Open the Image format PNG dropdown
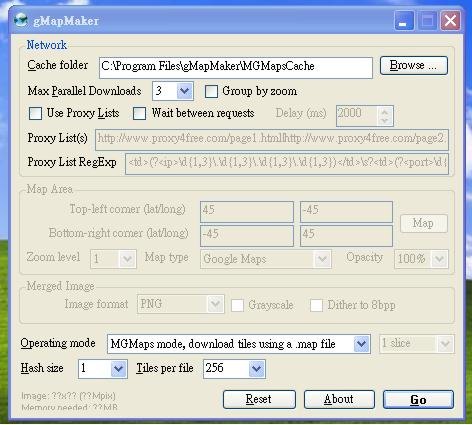This screenshot has width=472, height=425. tap(180, 304)
